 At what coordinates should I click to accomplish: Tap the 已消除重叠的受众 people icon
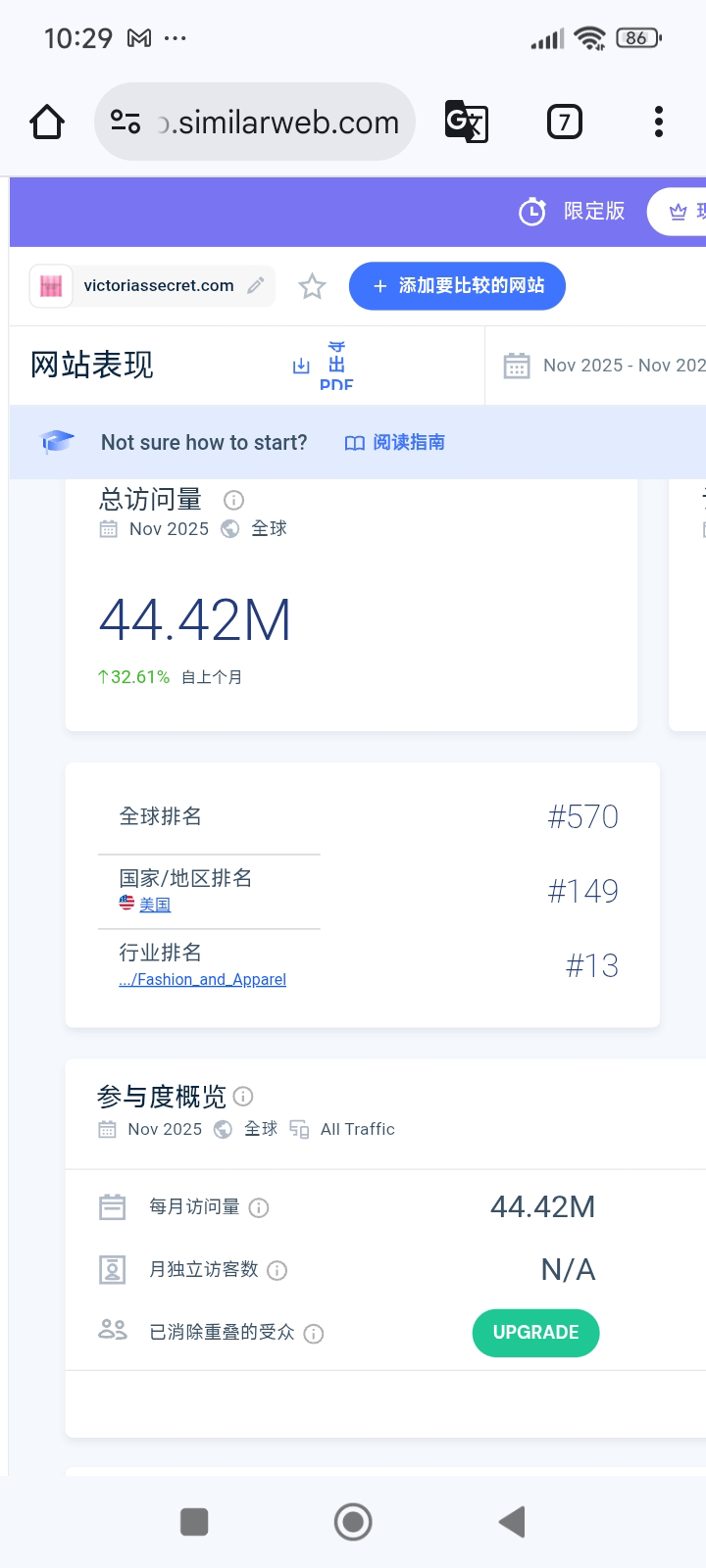coord(113,1330)
